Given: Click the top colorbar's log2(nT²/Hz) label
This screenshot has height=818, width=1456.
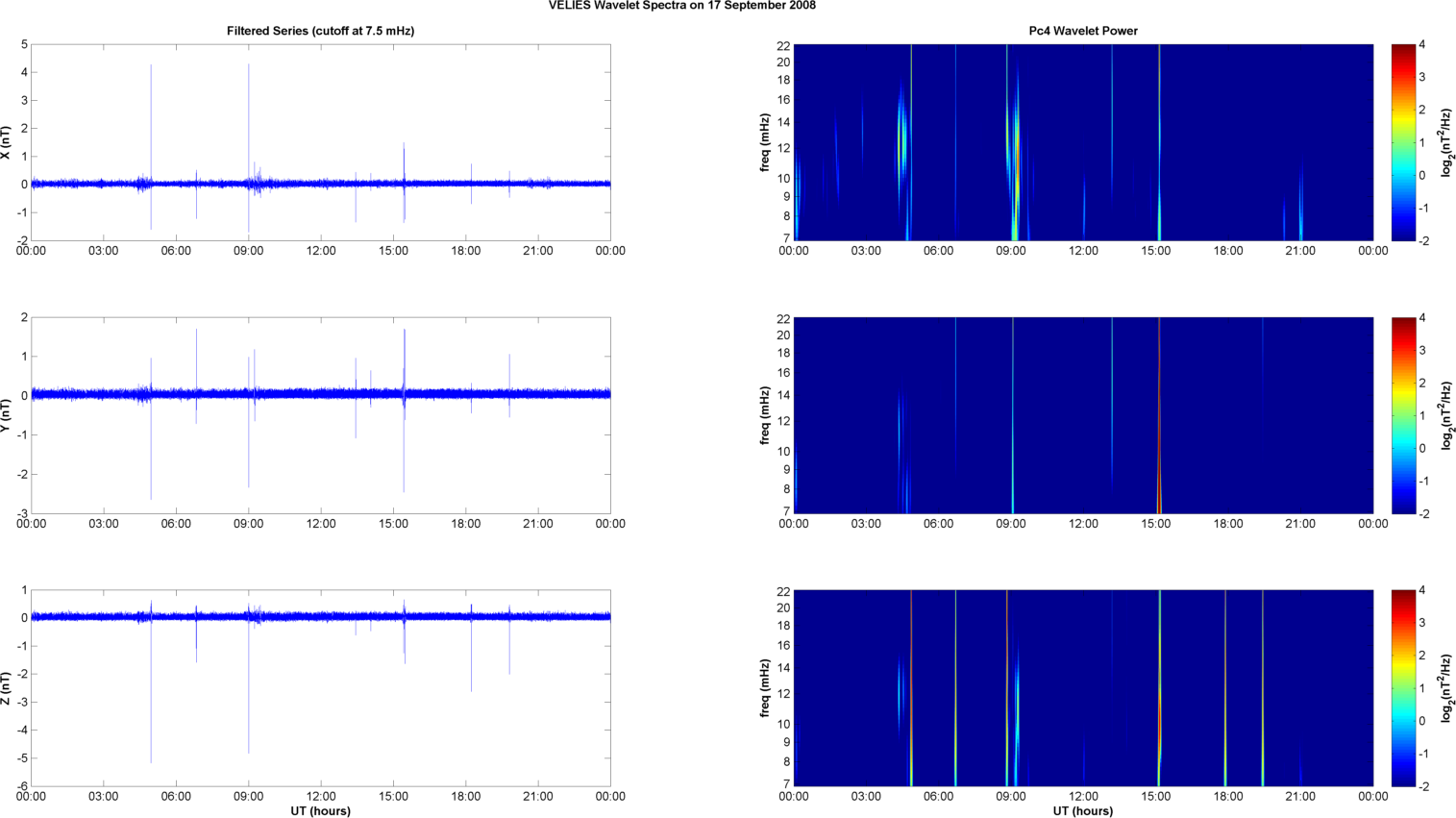Looking at the screenshot, I should click(x=1445, y=142).
